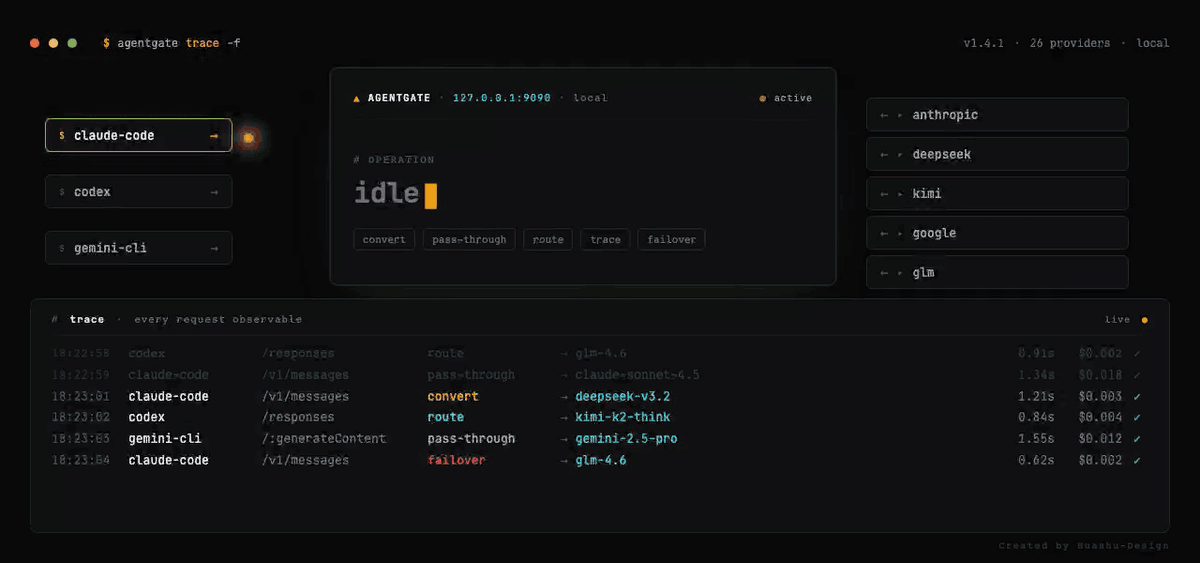Viewport: 1200px width, 563px height.
Task: Select the failover operation tag
Action: [672, 239]
